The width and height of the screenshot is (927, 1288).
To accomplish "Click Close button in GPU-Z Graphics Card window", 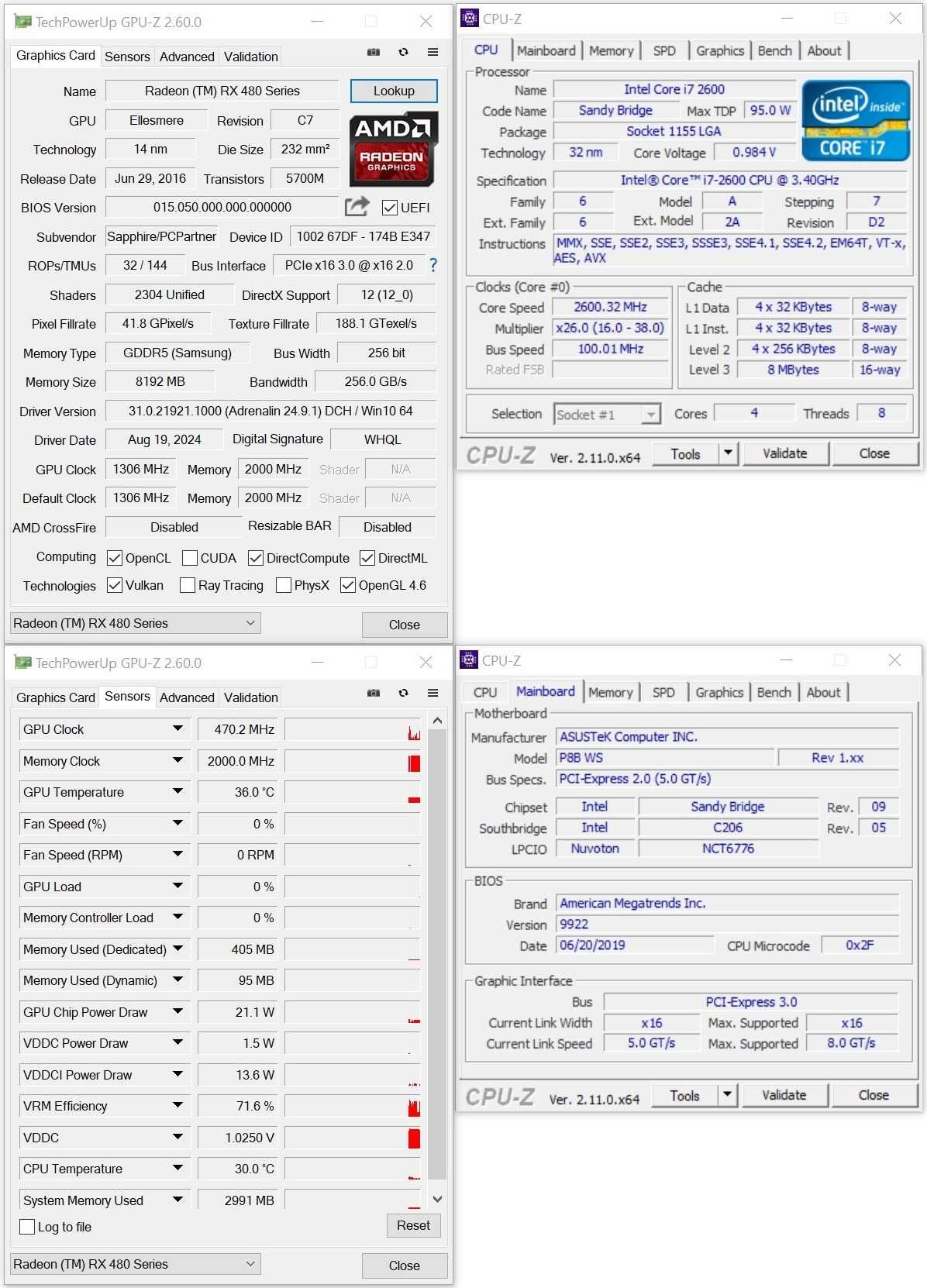I will click(405, 625).
